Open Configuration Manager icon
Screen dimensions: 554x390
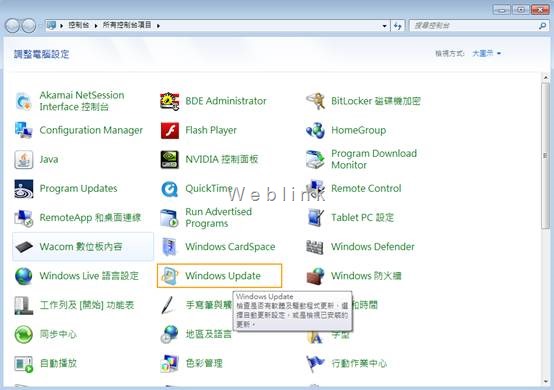pyautogui.click(x=24, y=130)
